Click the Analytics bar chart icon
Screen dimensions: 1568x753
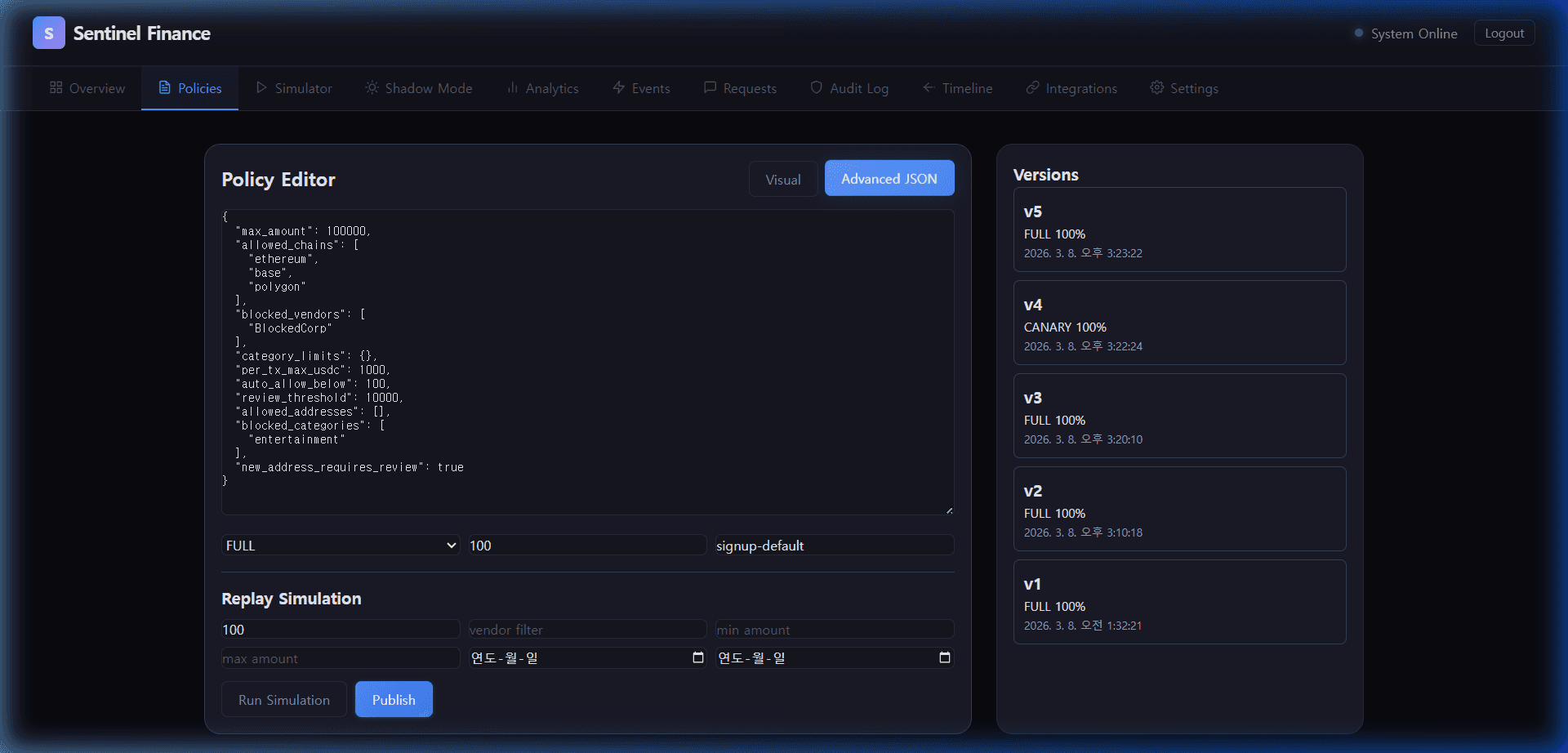tap(512, 87)
